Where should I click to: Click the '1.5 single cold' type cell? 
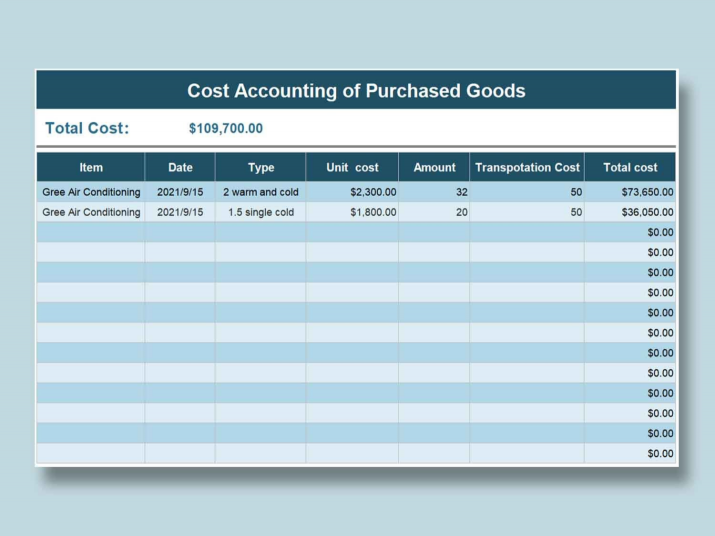(261, 212)
